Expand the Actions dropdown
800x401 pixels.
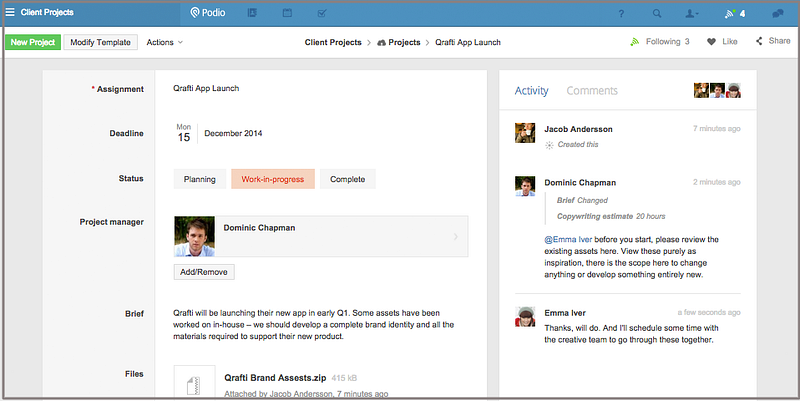[164, 42]
